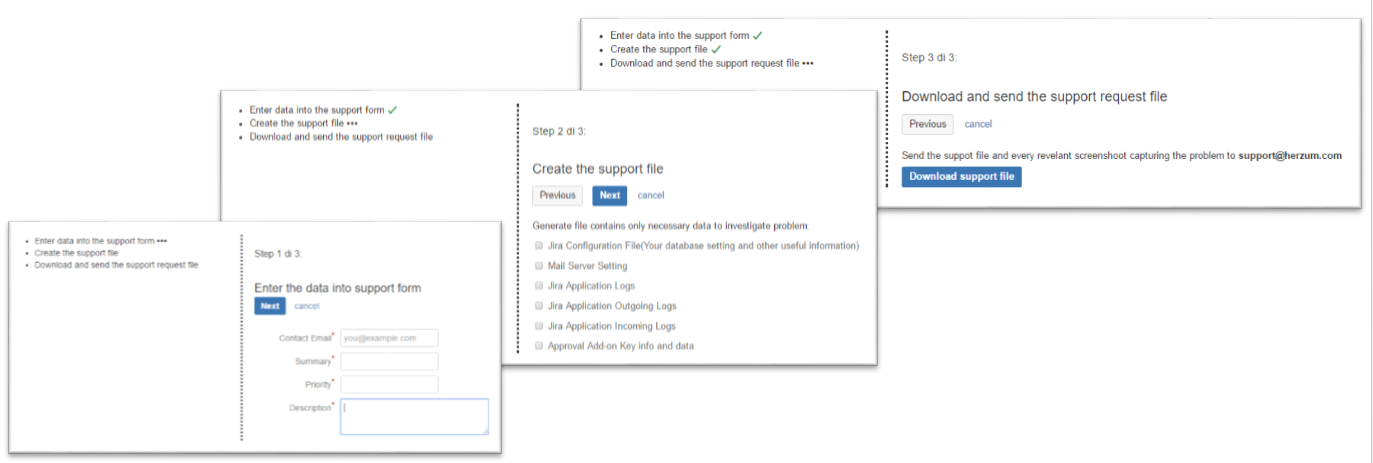Click inside the Description text area
The width and height of the screenshot is (1373, 463).
click(414, 416)
